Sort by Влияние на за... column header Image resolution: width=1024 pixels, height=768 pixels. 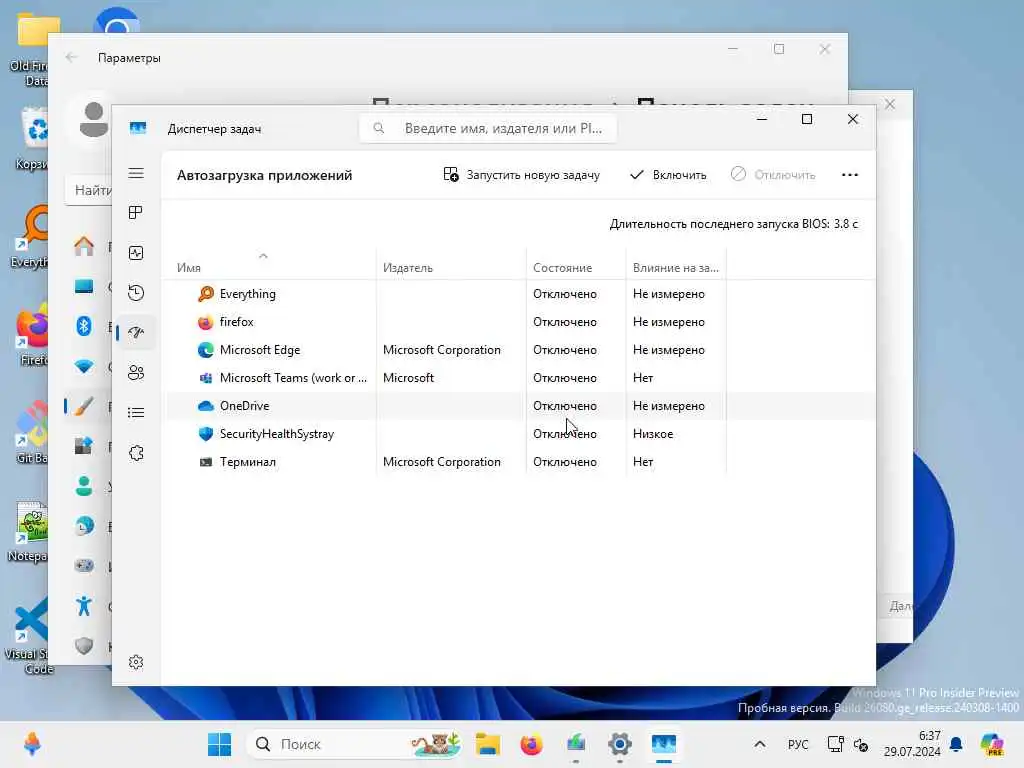click(676, 267)
